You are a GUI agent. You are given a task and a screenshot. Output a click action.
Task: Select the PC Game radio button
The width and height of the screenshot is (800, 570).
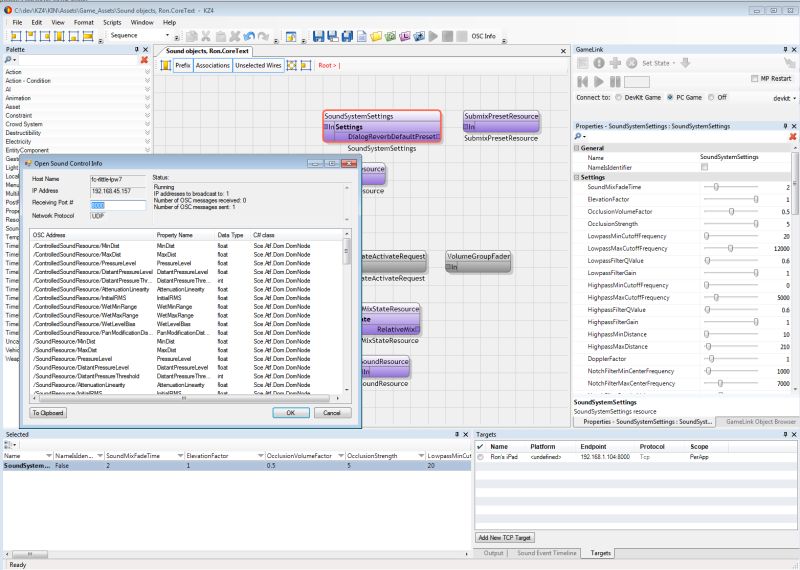tap(670, 97)
